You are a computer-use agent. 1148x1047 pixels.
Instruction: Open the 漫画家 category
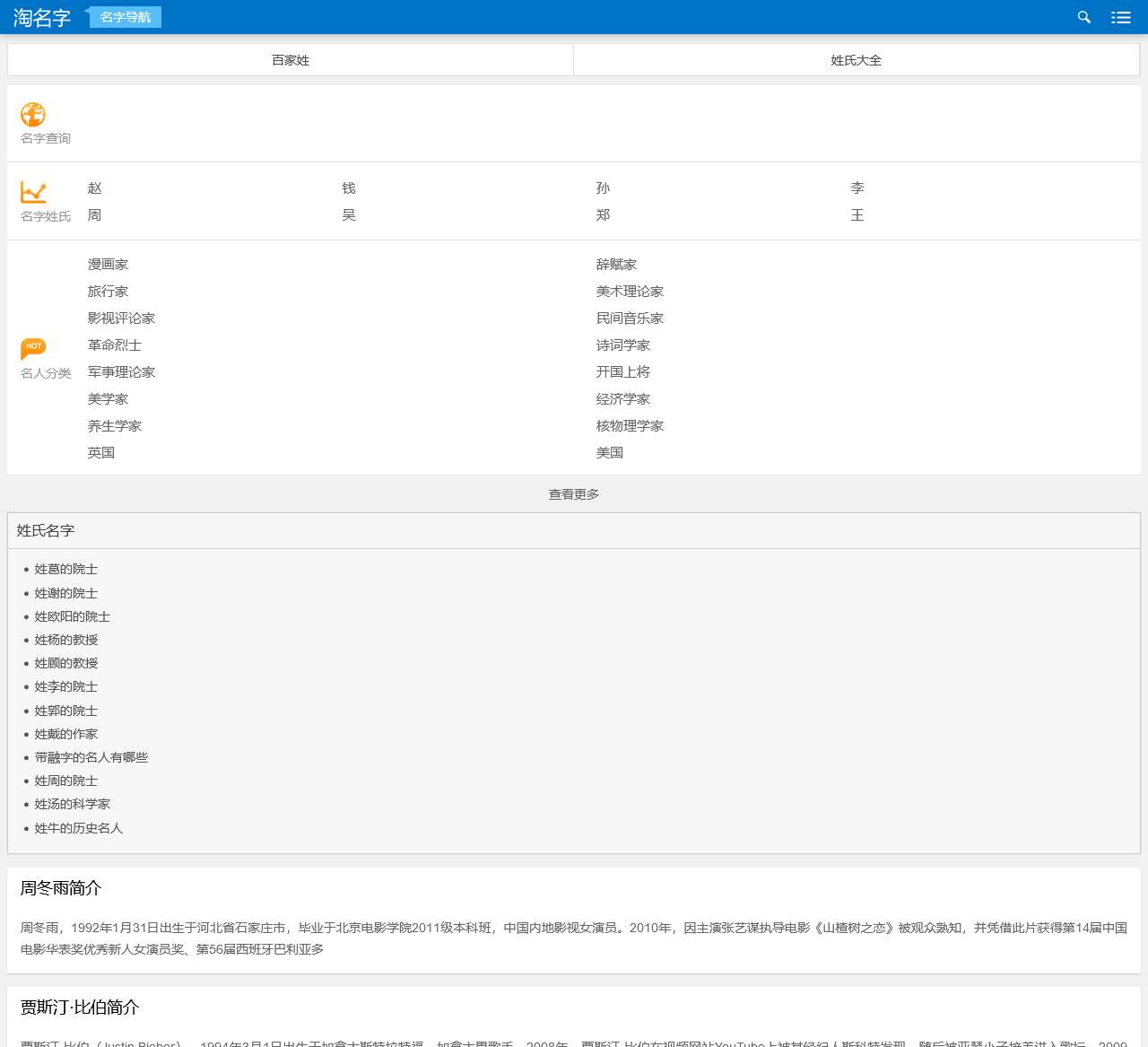(108, 265)
